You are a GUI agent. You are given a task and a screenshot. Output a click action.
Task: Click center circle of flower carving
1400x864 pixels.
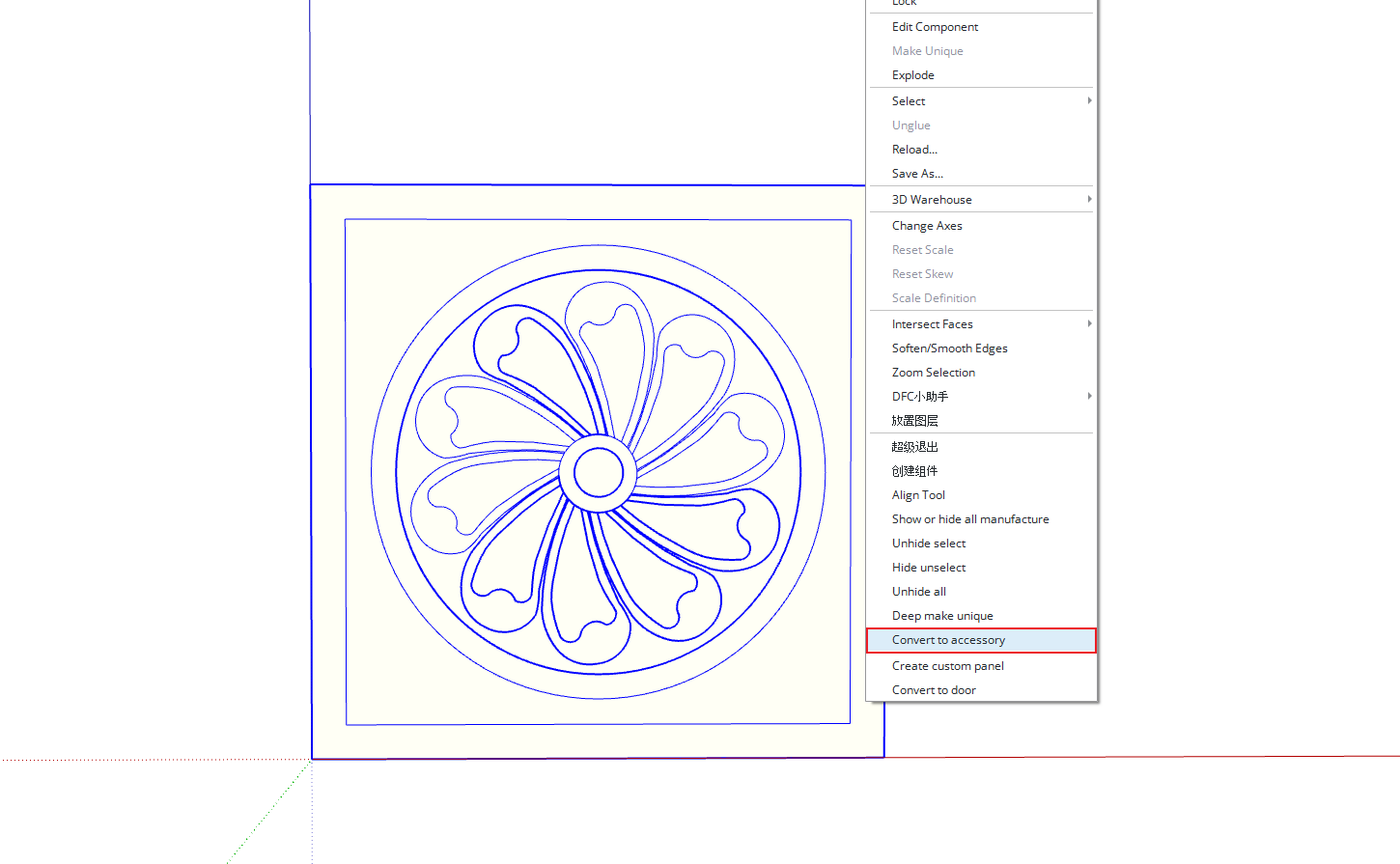[598, 473]
